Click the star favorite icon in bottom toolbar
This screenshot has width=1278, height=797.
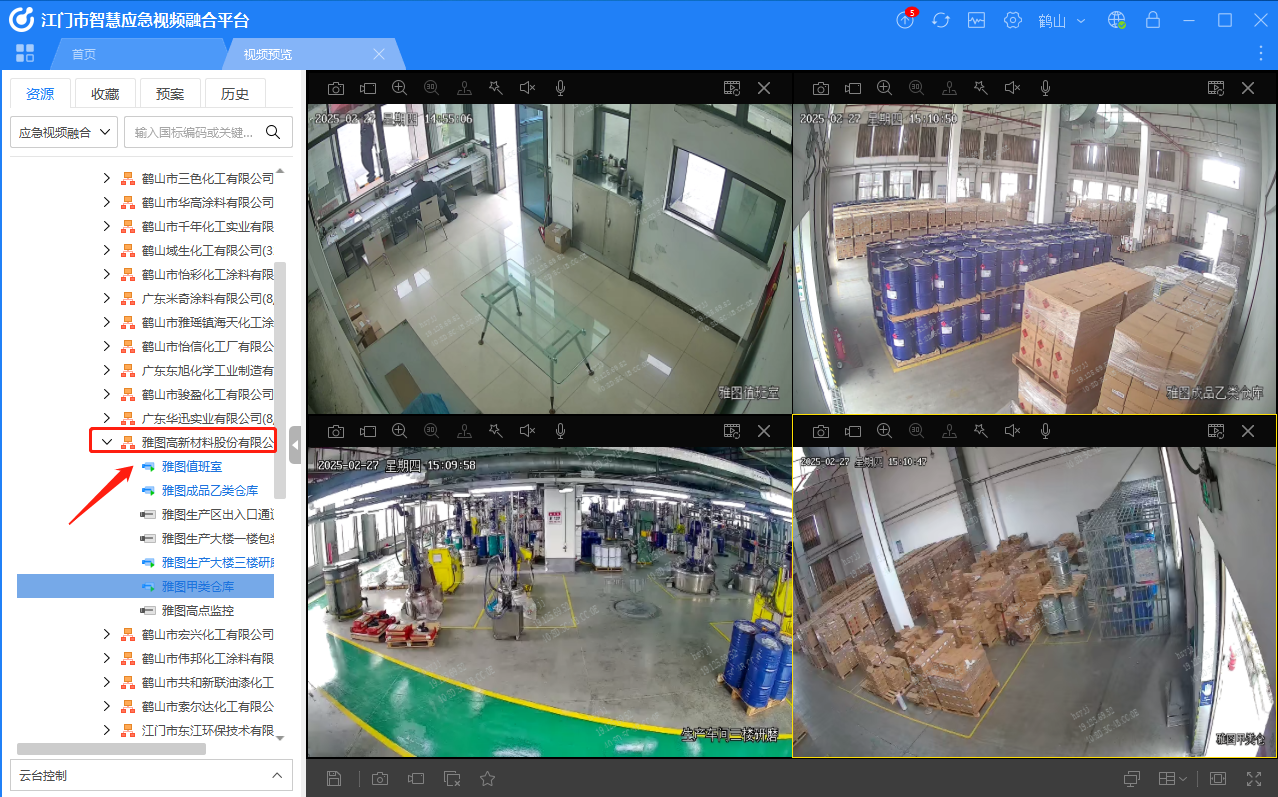[x=487, y=778]
